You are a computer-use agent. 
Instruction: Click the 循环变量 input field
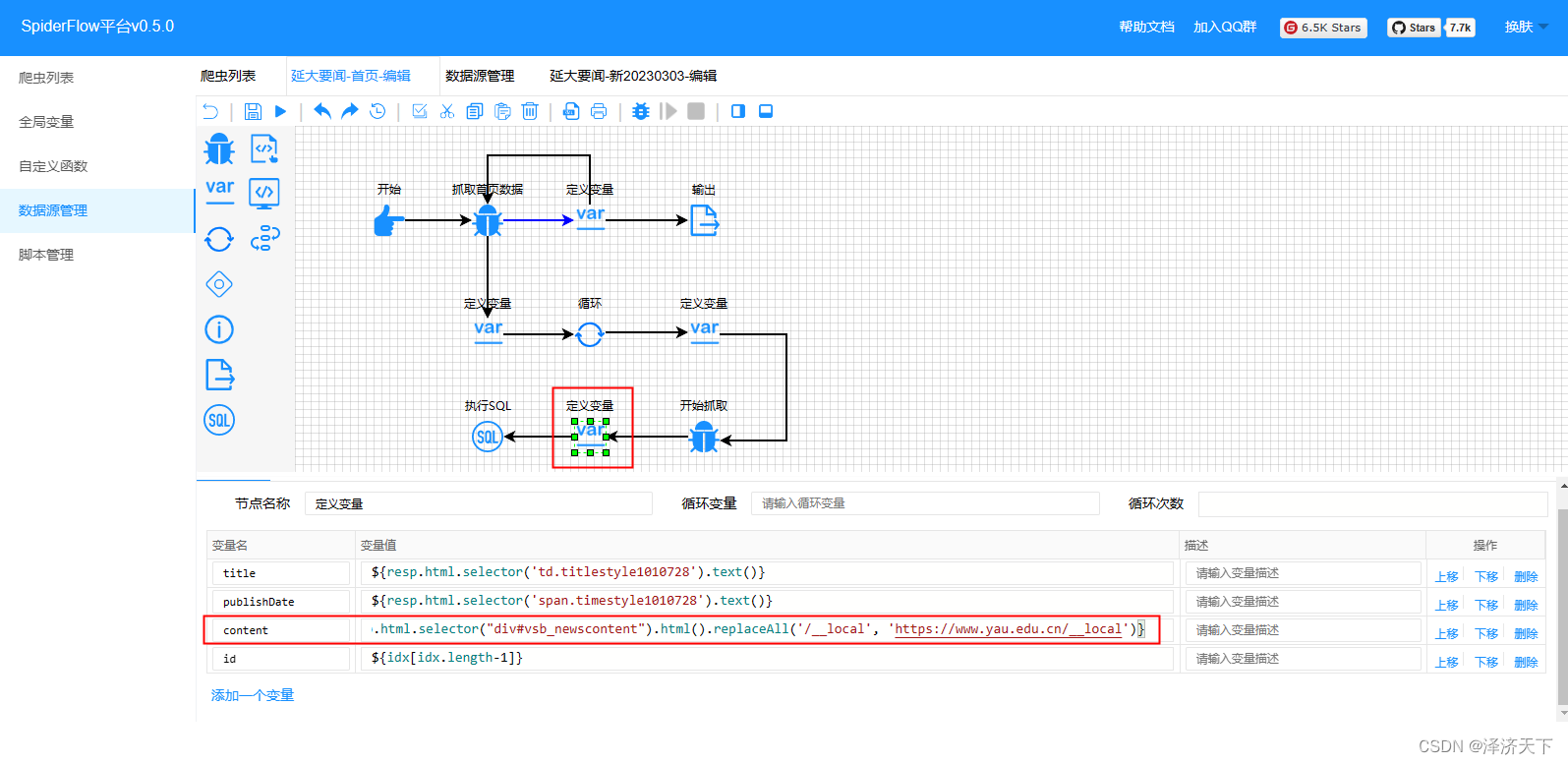pos(925,503)
